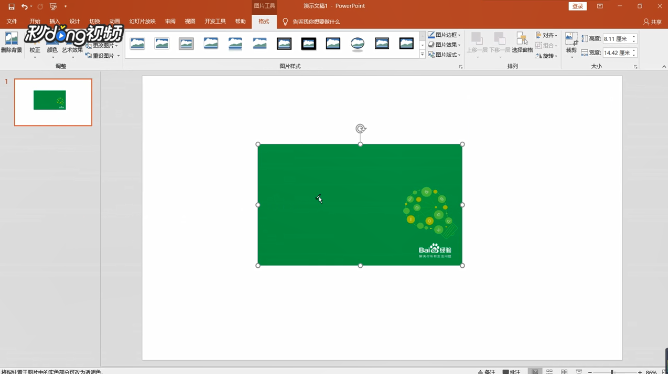This screenshot has height=374, width=668.
Task: Toggle the 批注 (Comments) pane in the status bar
Action: [x=512, y=371]
